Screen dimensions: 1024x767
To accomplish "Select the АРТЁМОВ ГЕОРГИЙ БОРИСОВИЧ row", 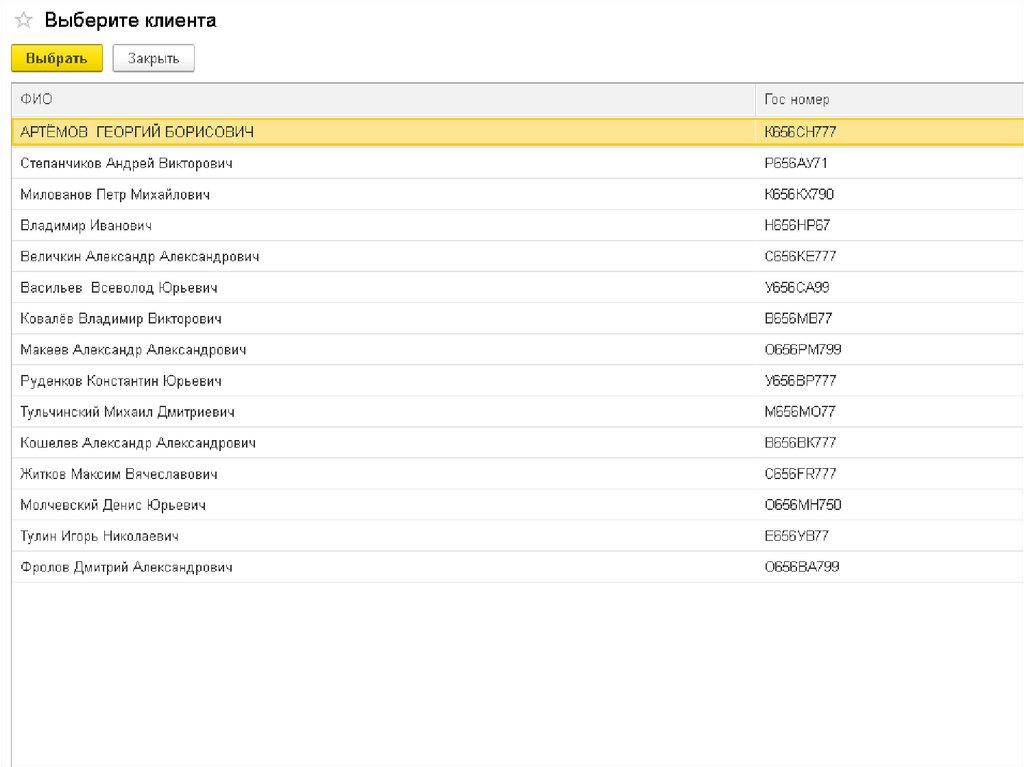I will (x=137, y=132).
